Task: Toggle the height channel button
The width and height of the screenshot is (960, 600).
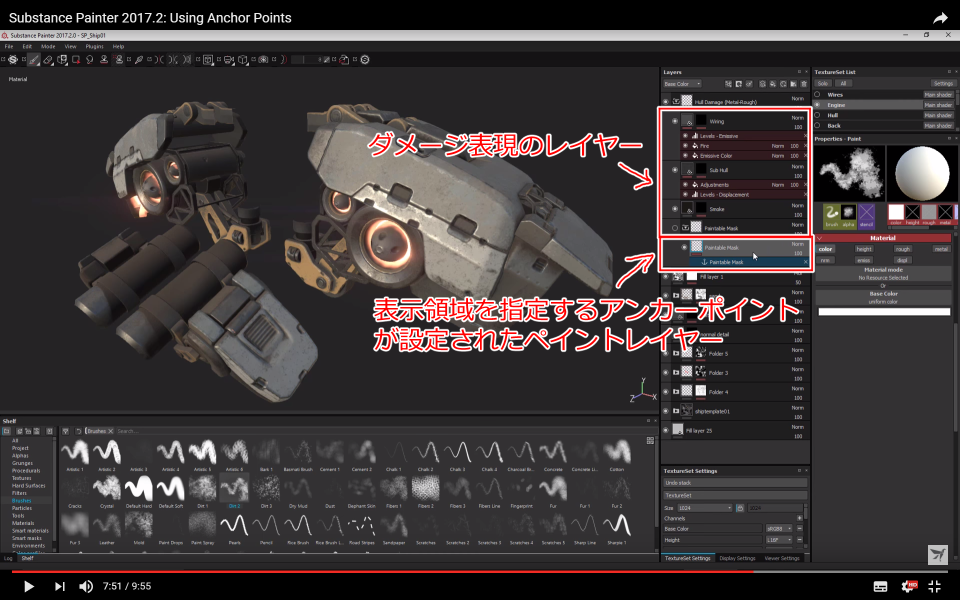Action: (x=864, y=249)
